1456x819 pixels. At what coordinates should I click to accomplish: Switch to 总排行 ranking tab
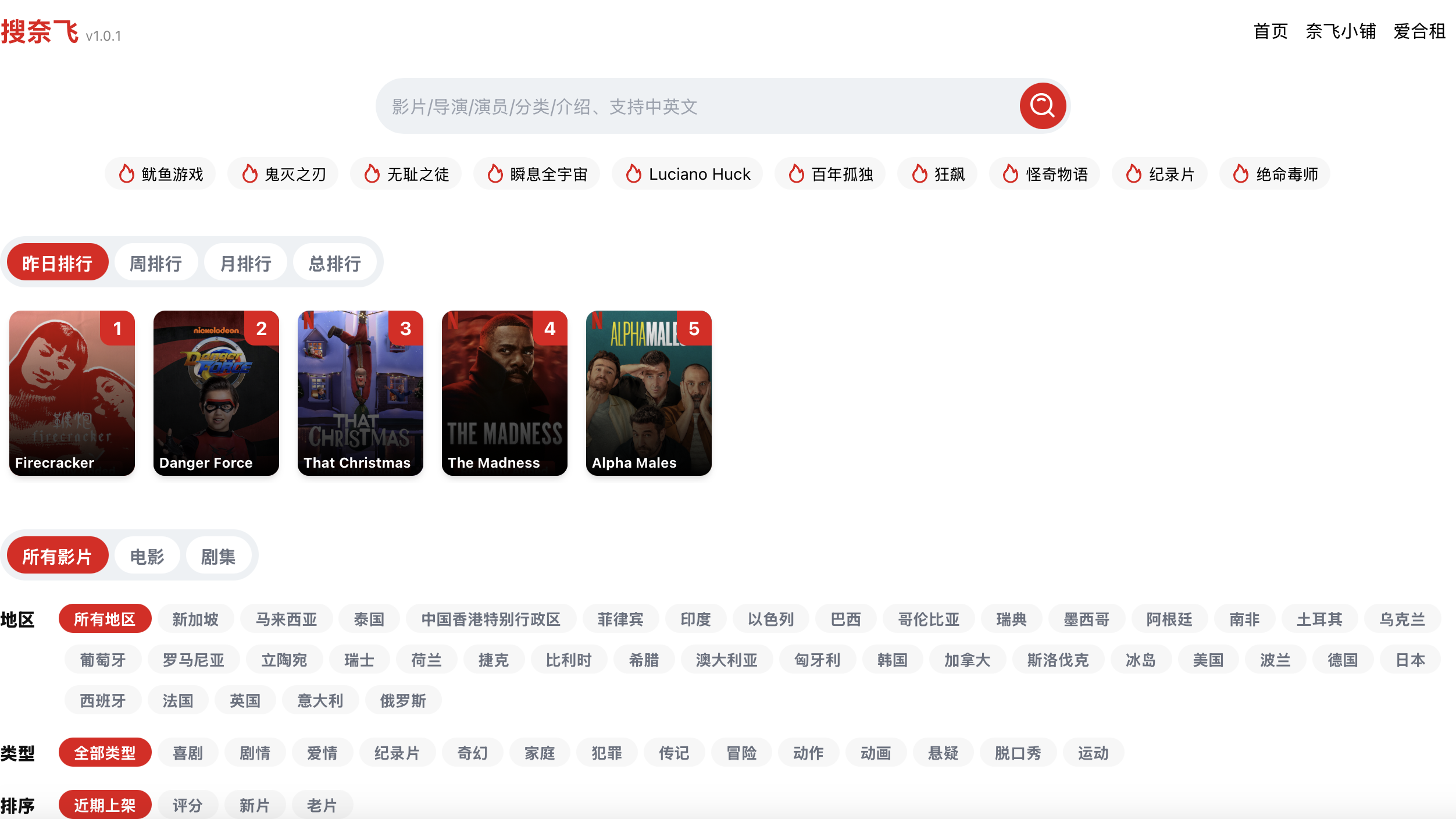[335, 263]
